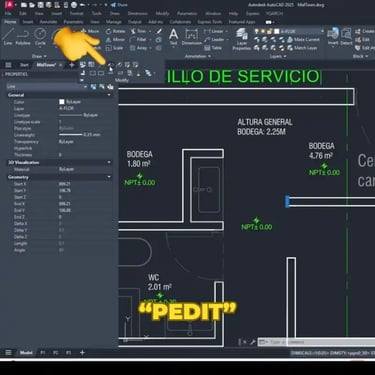
Task: Open the Annotate ribbon tab
Action: pos(48,22)
